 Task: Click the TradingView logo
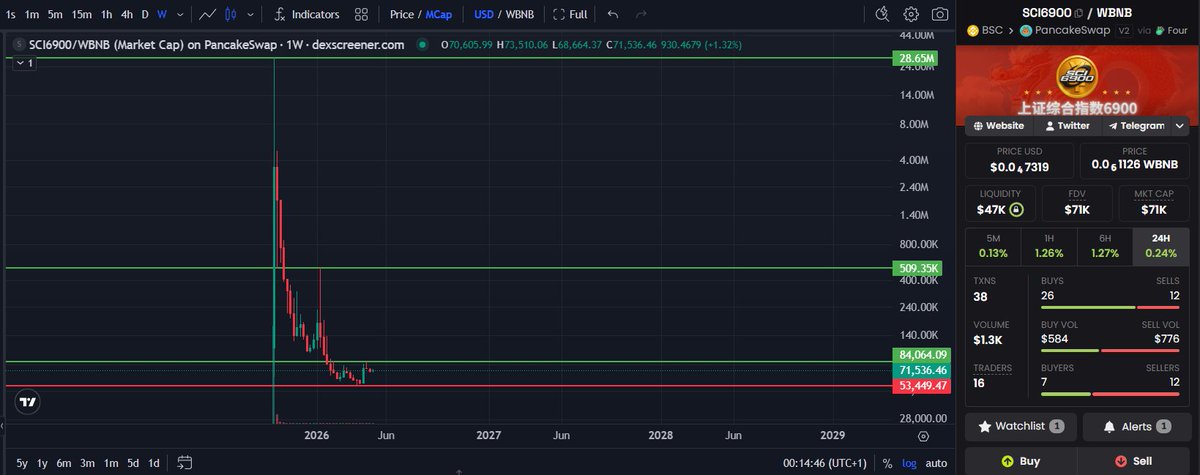click(x=28, y=402)
